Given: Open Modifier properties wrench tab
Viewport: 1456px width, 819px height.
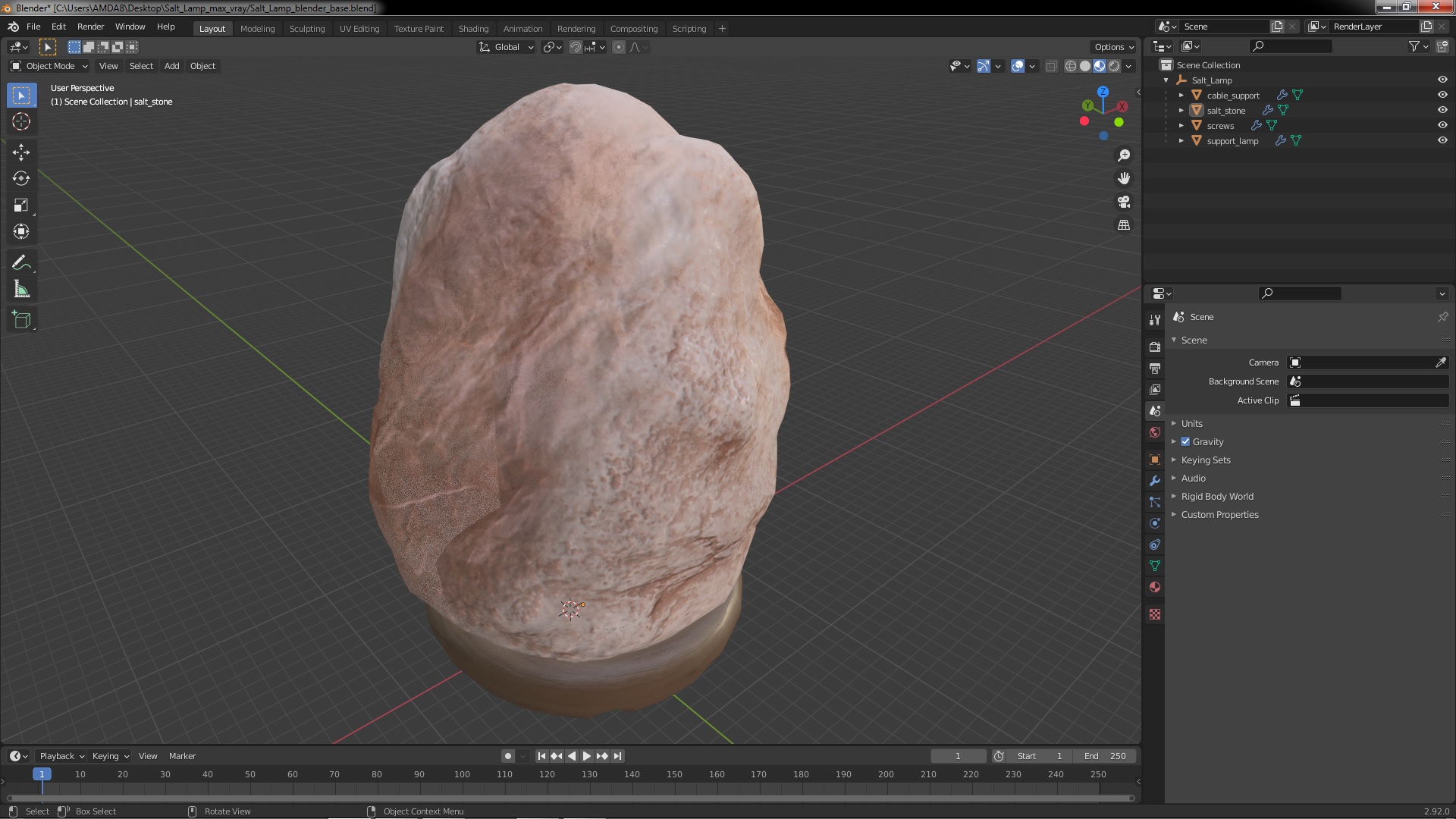Looking at the screenshot, I should pos(1154,481).
